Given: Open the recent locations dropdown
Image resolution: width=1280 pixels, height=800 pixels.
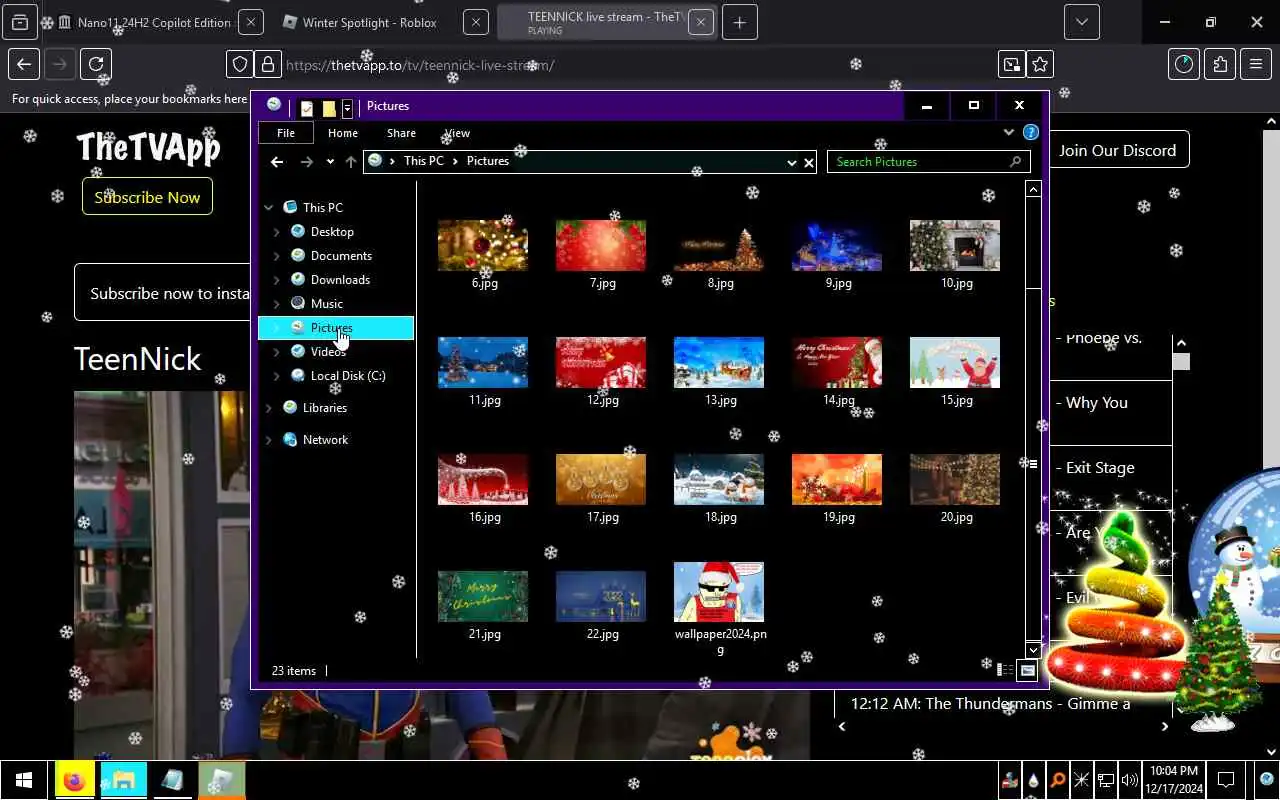Looking at the screenshot, I should coord(330,162).
